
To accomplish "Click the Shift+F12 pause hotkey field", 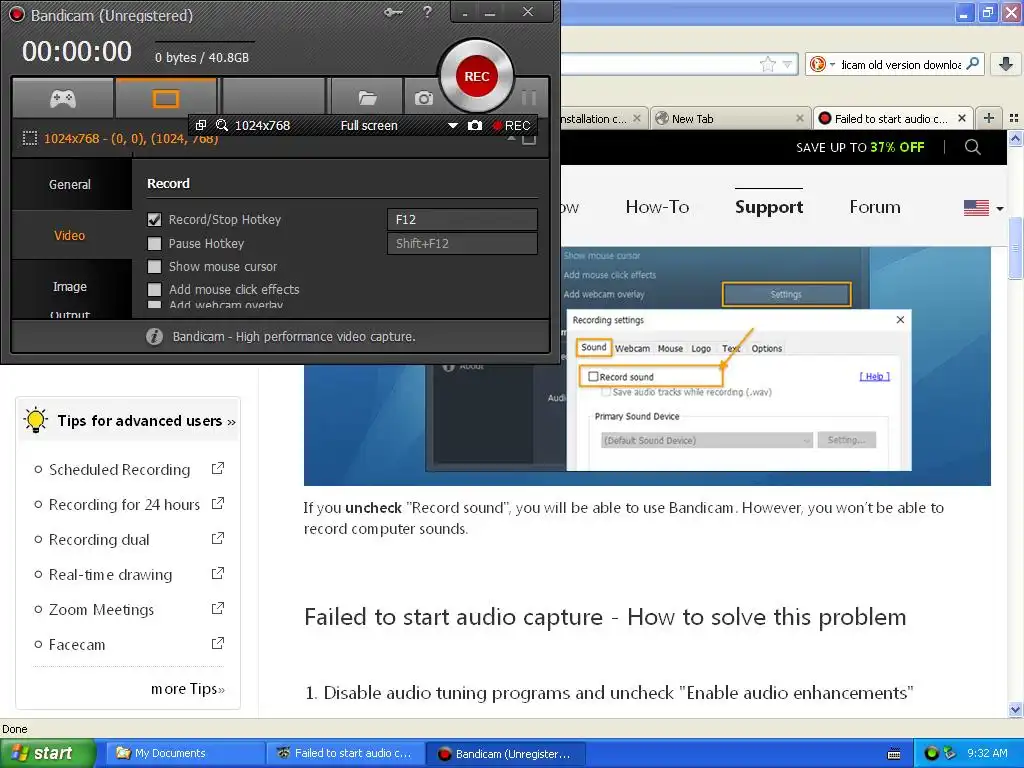I will point(462,244).
